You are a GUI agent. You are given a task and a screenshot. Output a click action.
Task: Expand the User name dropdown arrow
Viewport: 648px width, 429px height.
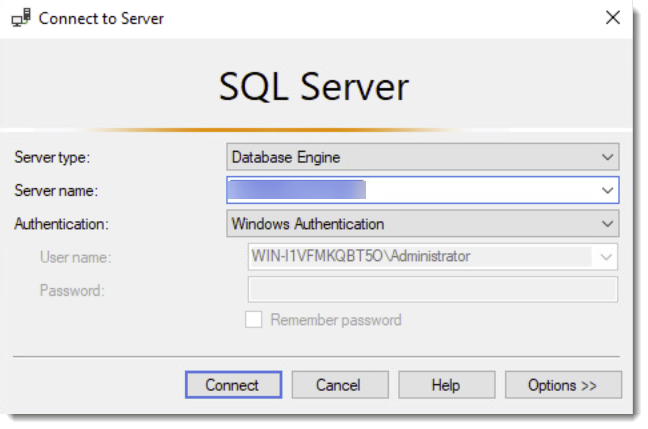tap(606, 257)
